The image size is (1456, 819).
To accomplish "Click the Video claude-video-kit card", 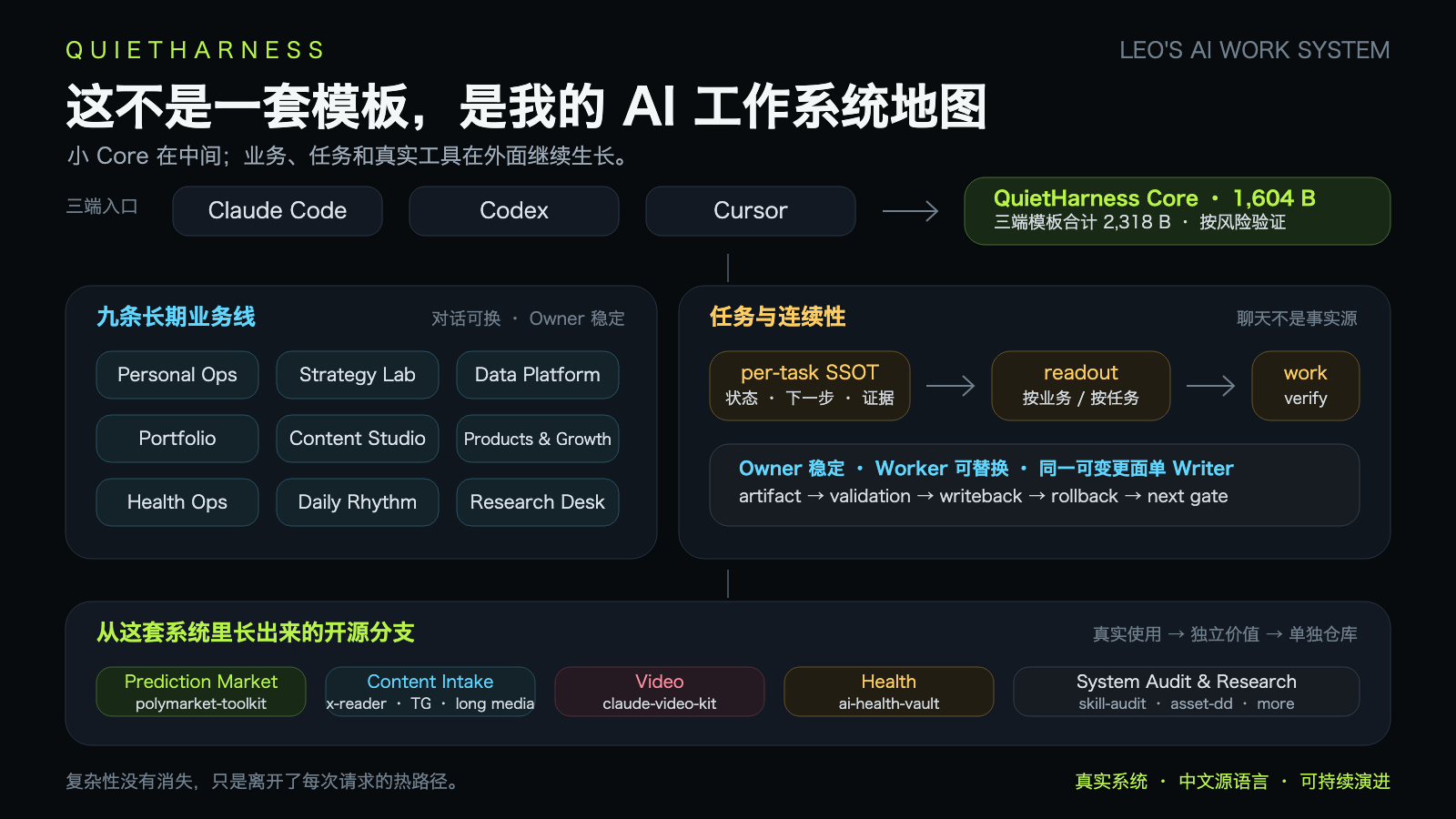I will point(660,692).
